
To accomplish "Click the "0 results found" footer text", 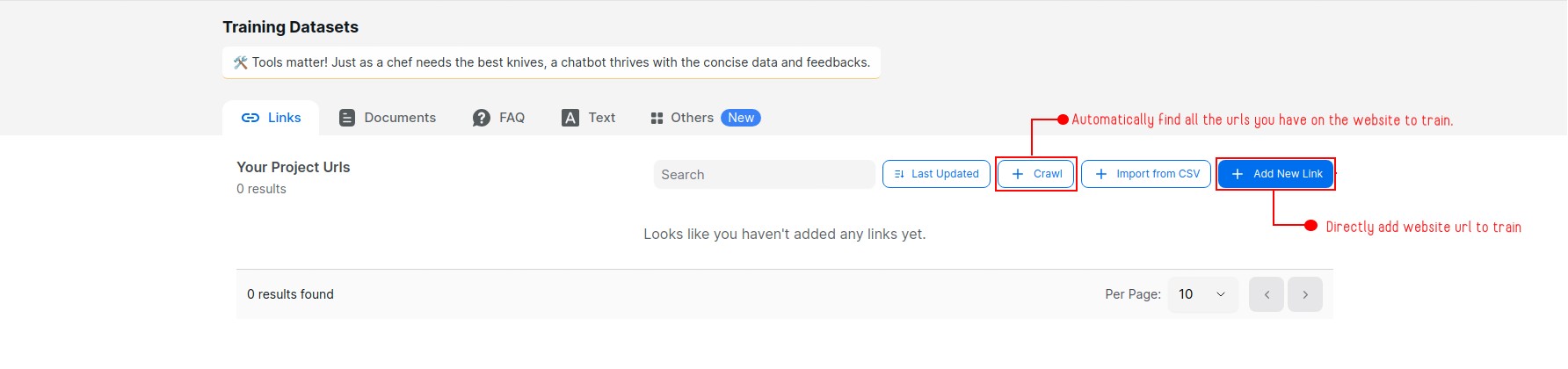I will tap(290, 294).
